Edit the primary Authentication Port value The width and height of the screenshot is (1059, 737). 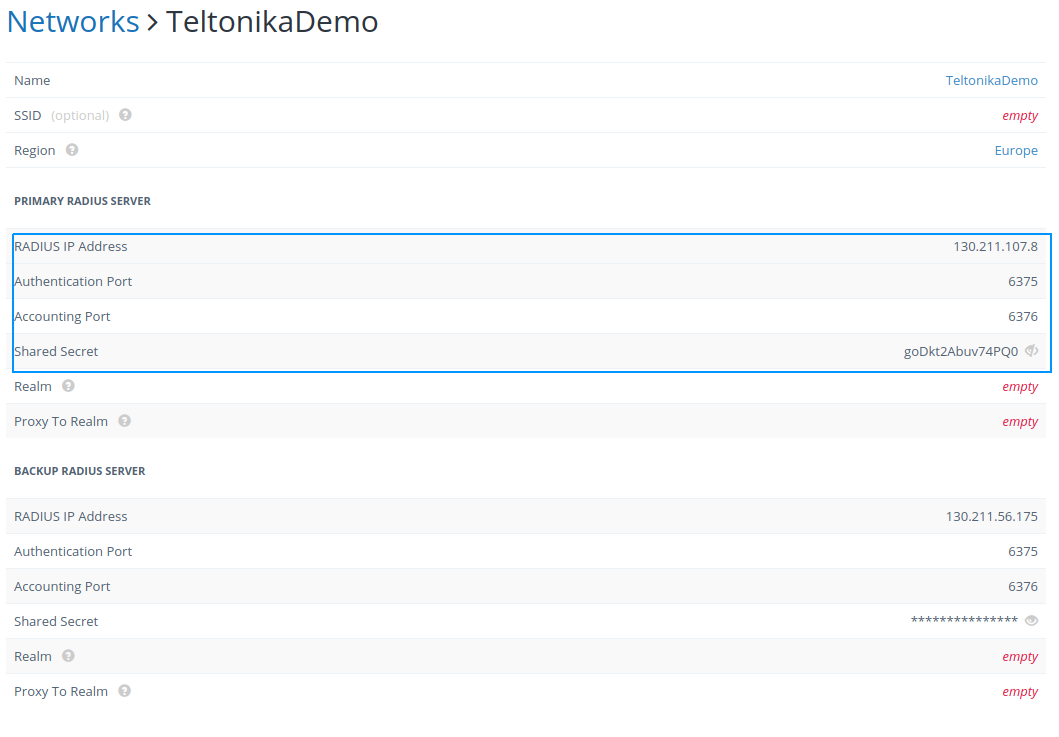1022,282
